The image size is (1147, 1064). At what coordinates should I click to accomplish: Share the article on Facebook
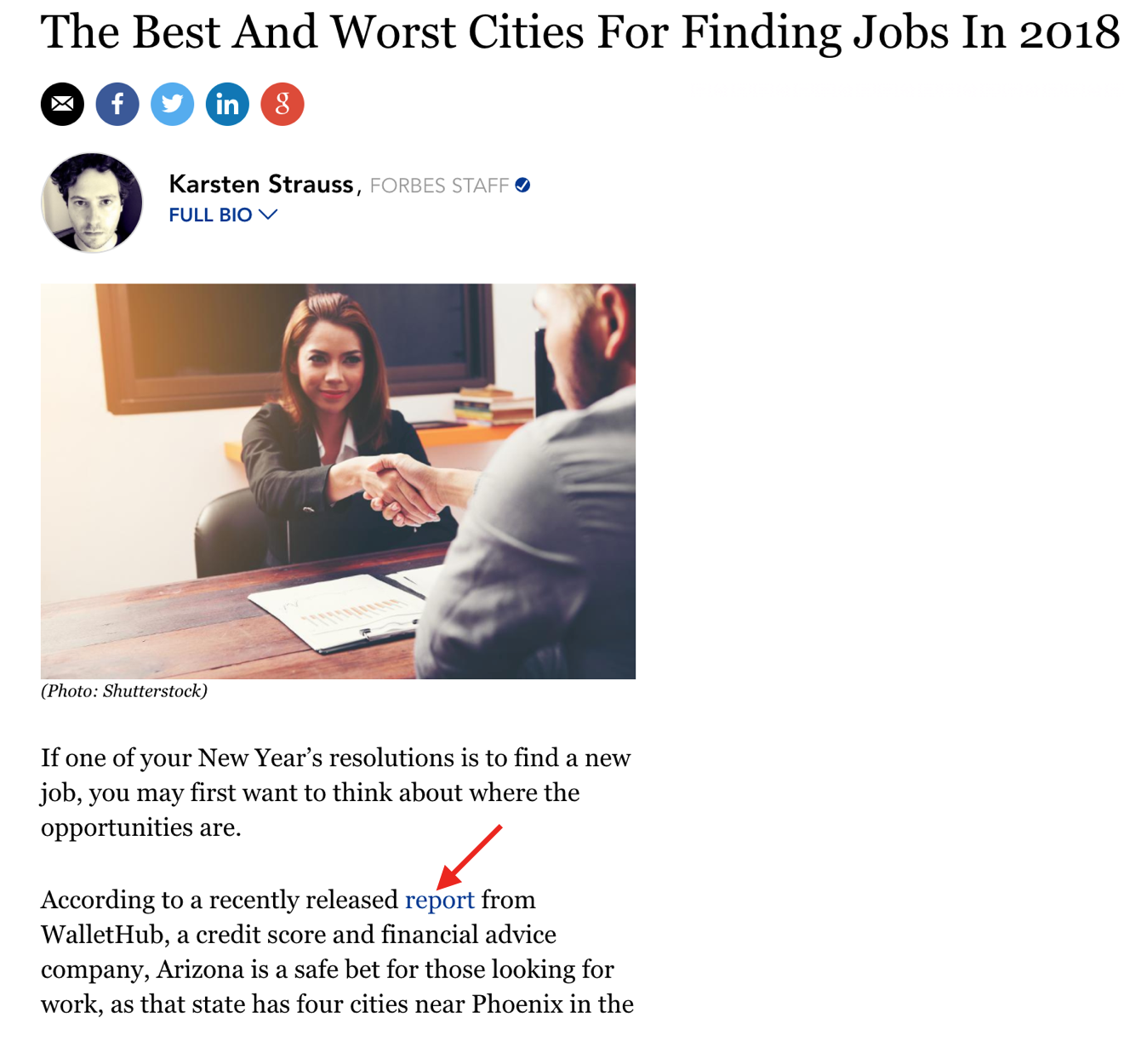point(117,105)
